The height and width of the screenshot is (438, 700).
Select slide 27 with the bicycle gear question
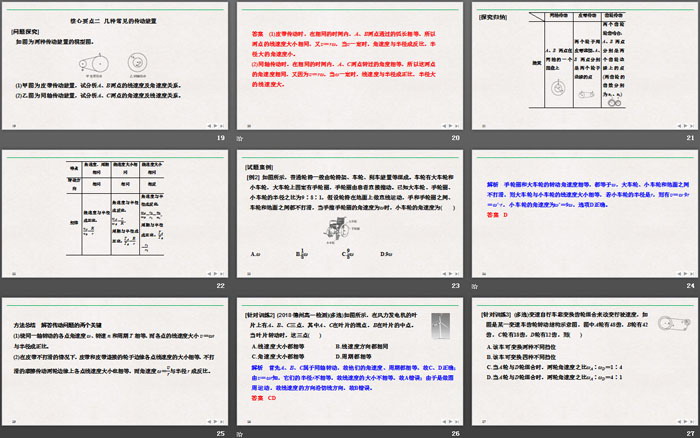(584, 357)
